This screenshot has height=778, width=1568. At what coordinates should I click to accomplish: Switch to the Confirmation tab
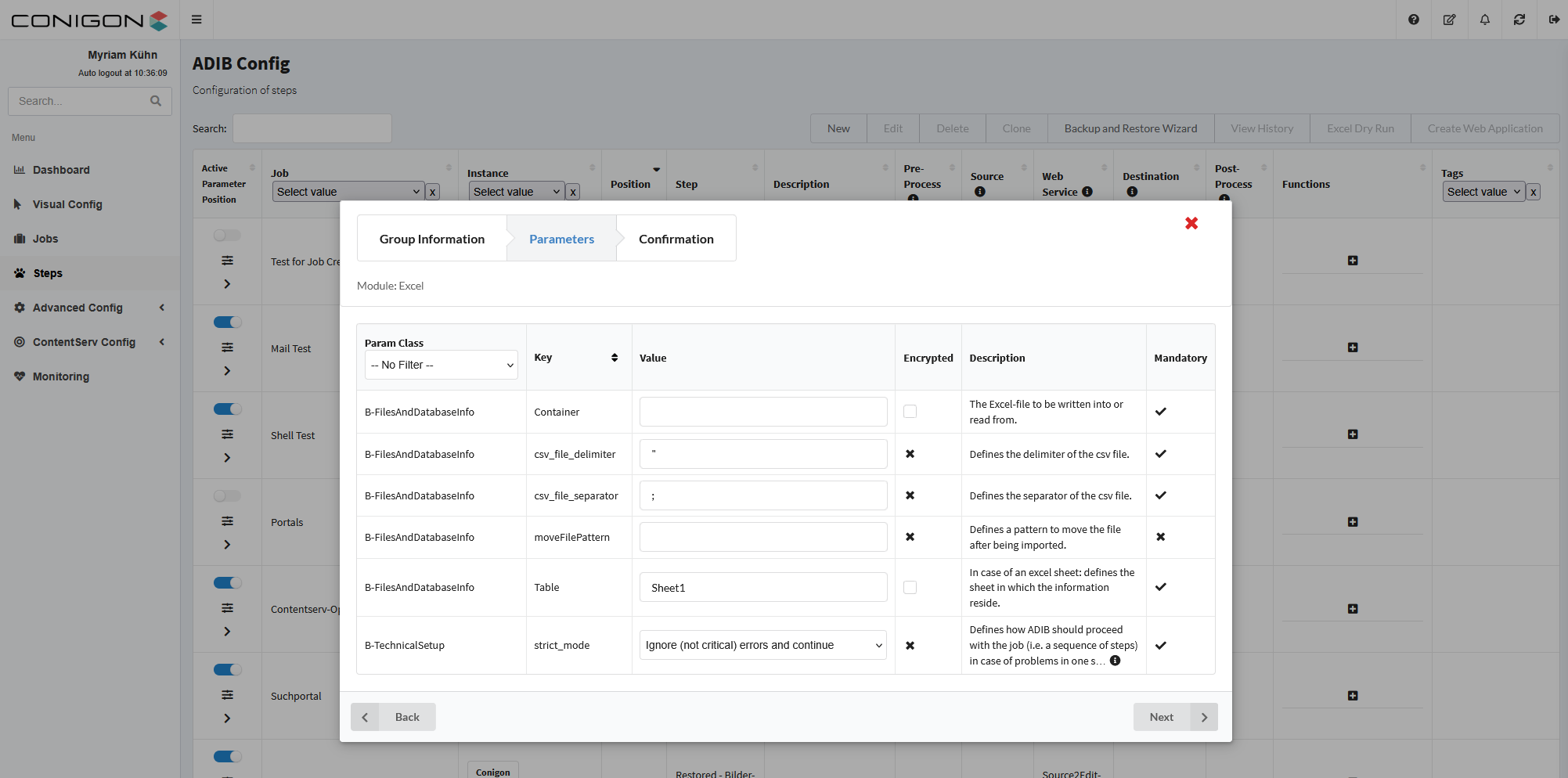pyautogui.click(x=676, y=239)
